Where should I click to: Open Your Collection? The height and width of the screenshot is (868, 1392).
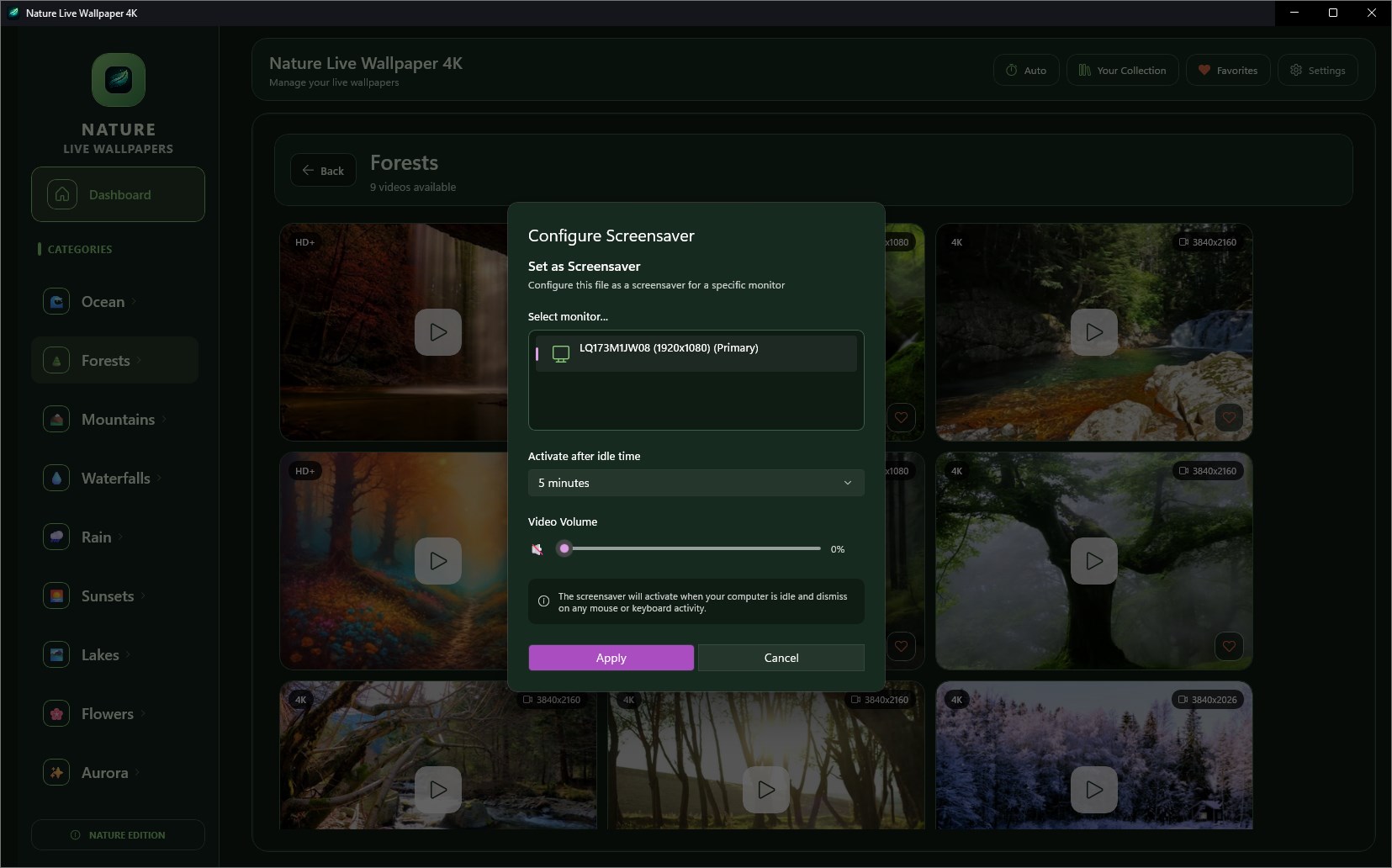(1123, 71)
